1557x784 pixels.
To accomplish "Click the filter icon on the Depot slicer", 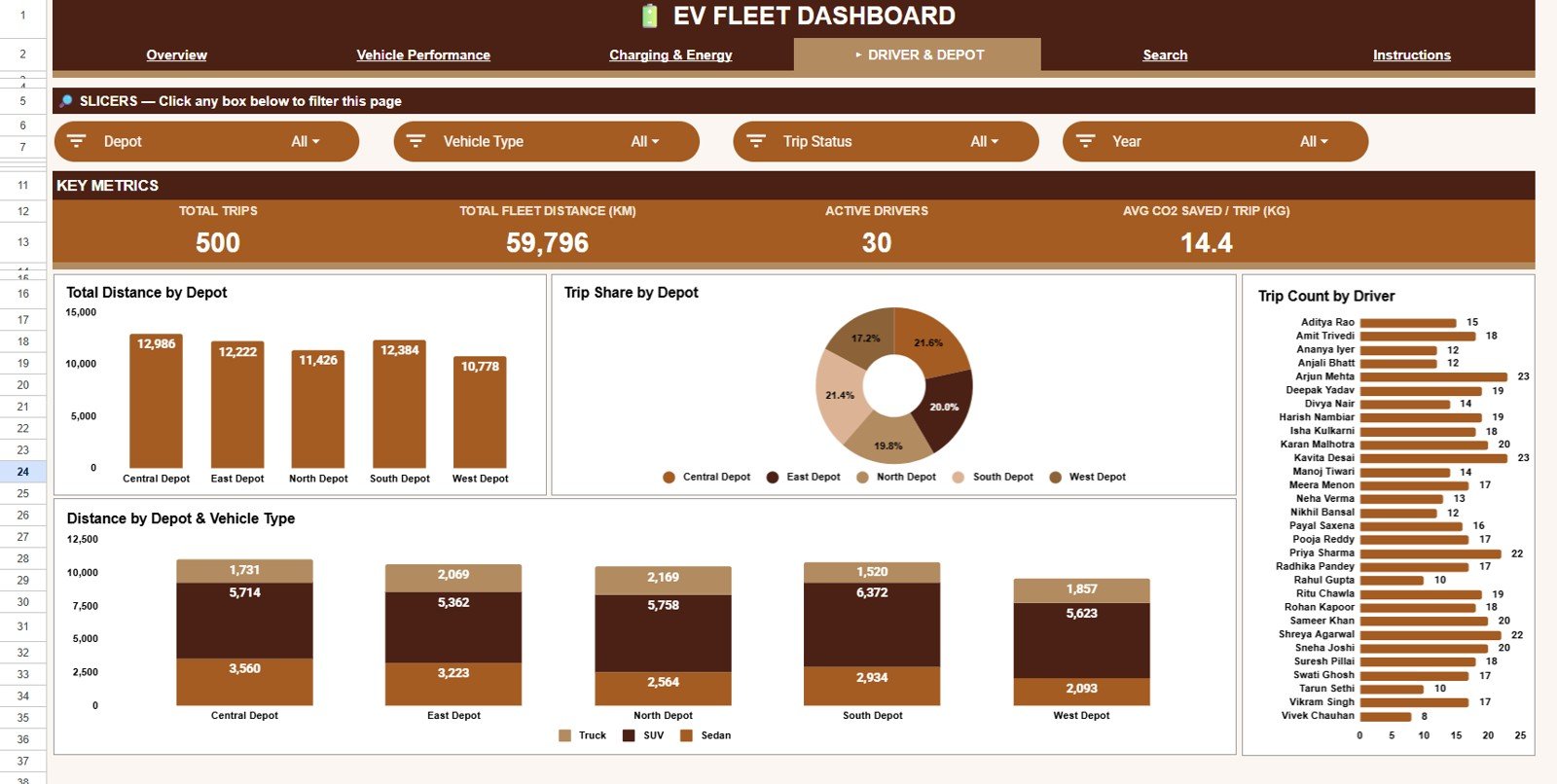I will coord(76,141).
